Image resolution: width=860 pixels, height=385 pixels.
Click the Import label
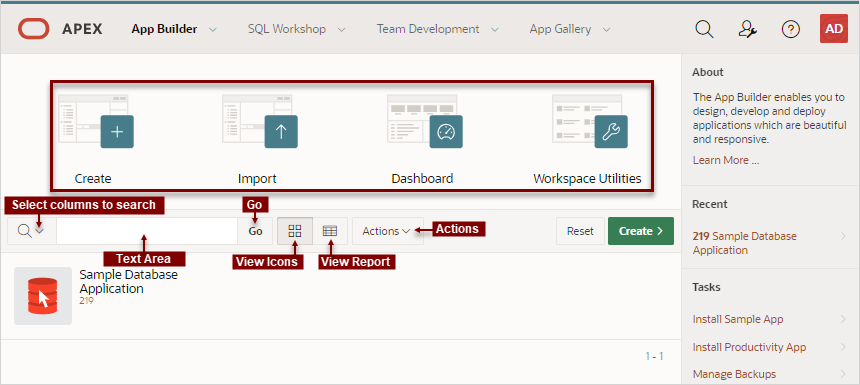pos(257,178)
